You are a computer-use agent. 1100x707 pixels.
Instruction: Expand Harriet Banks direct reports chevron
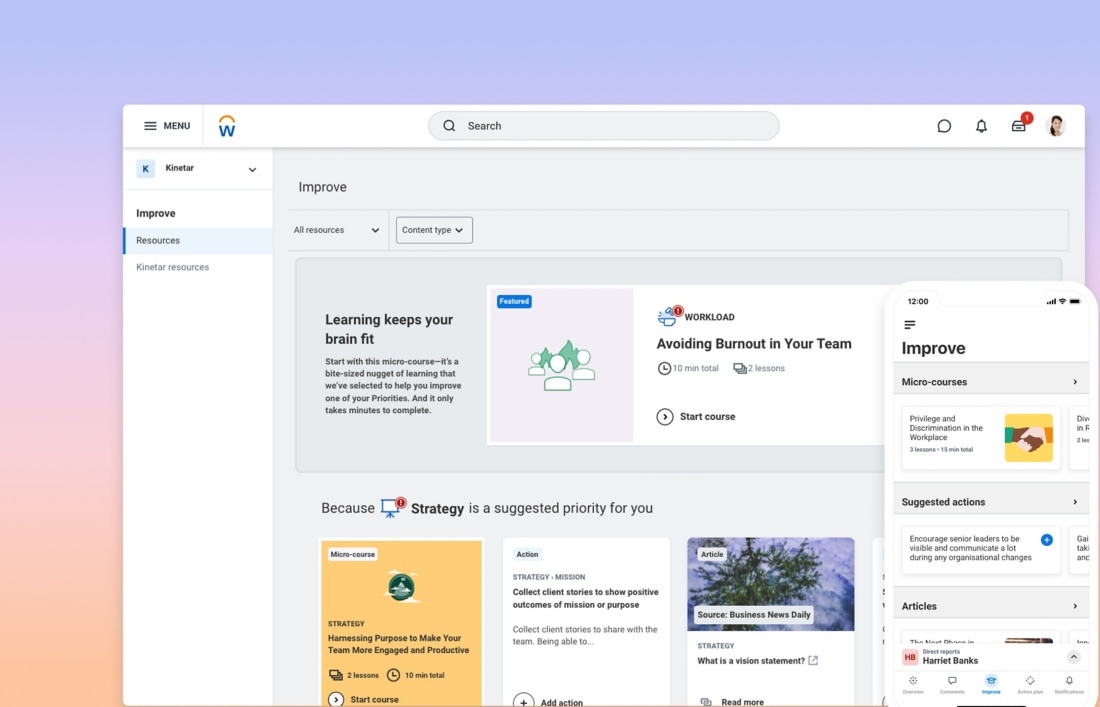pyautogui.click(x=1073, y=657)
